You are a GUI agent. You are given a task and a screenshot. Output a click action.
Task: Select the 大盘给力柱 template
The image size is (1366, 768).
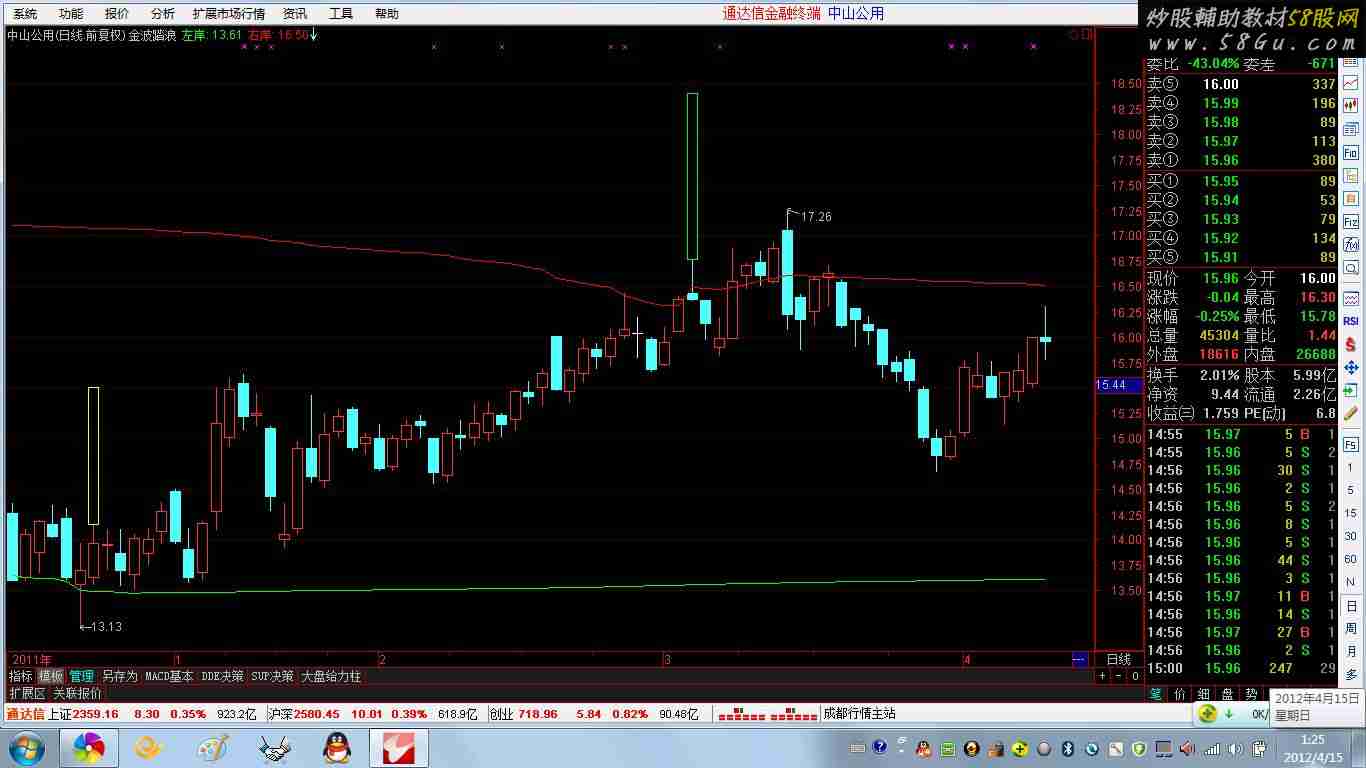(x=331, y=676)
